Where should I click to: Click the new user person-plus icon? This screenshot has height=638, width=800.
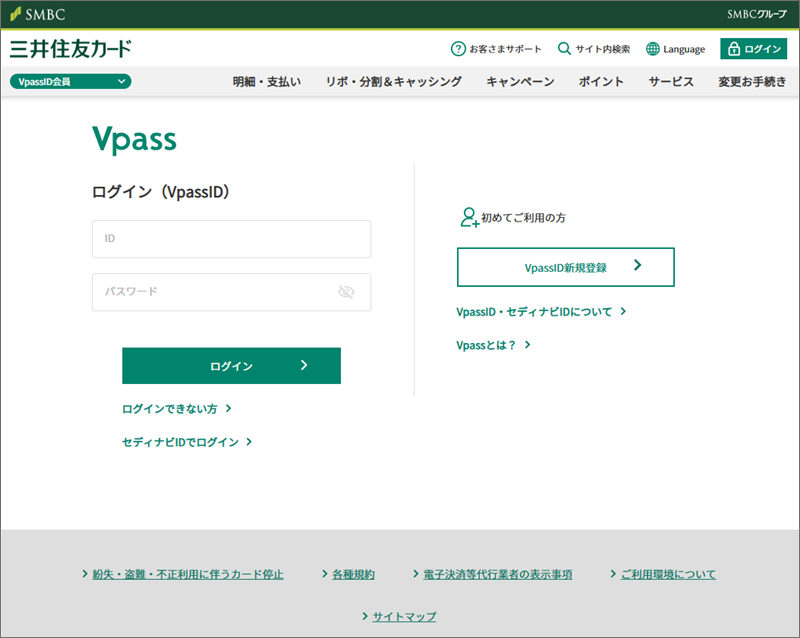click(469, 217)
